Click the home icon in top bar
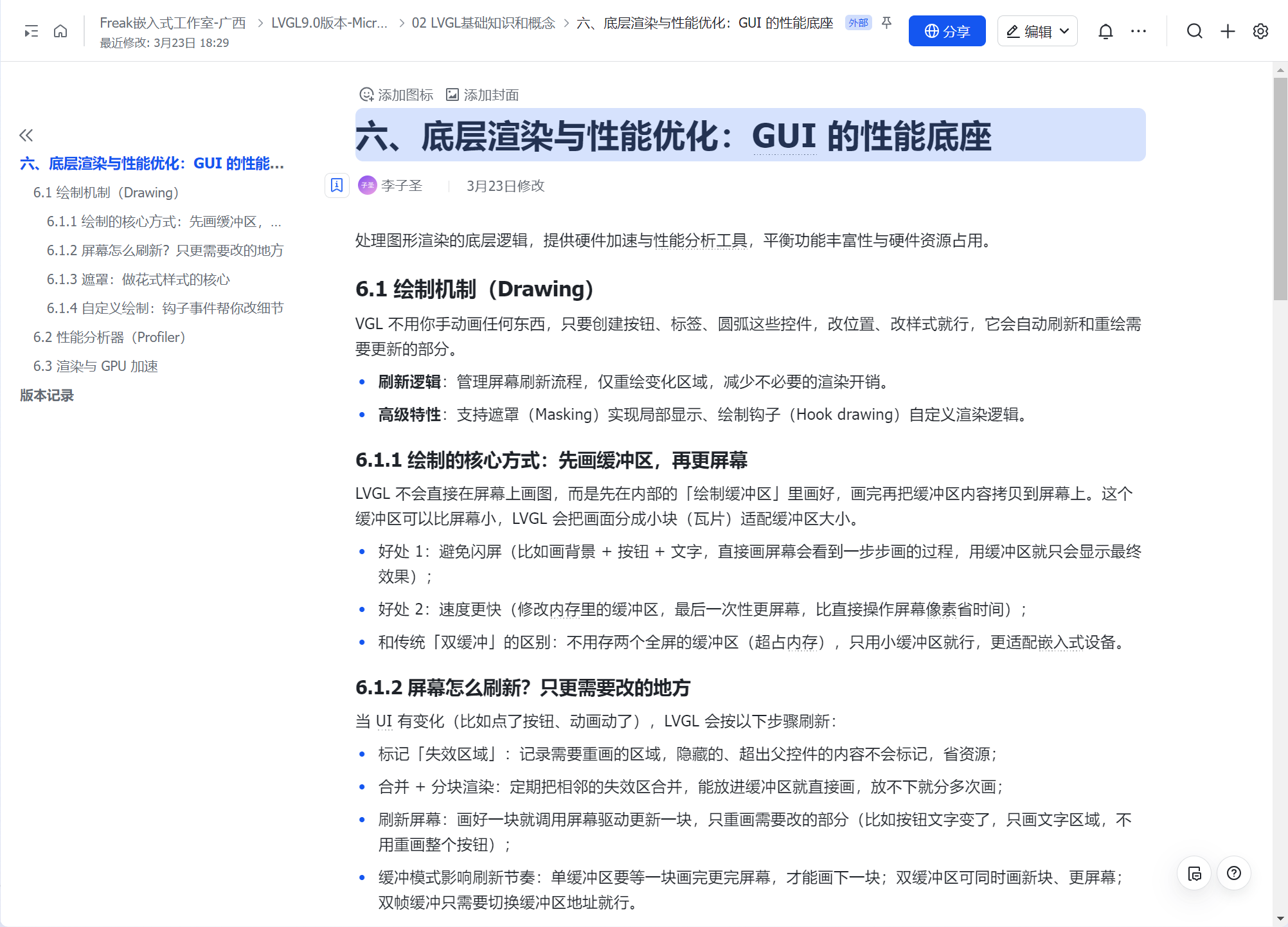This screenshot has height=927, width=1288. pyautogui.click(x=60, y=31)
